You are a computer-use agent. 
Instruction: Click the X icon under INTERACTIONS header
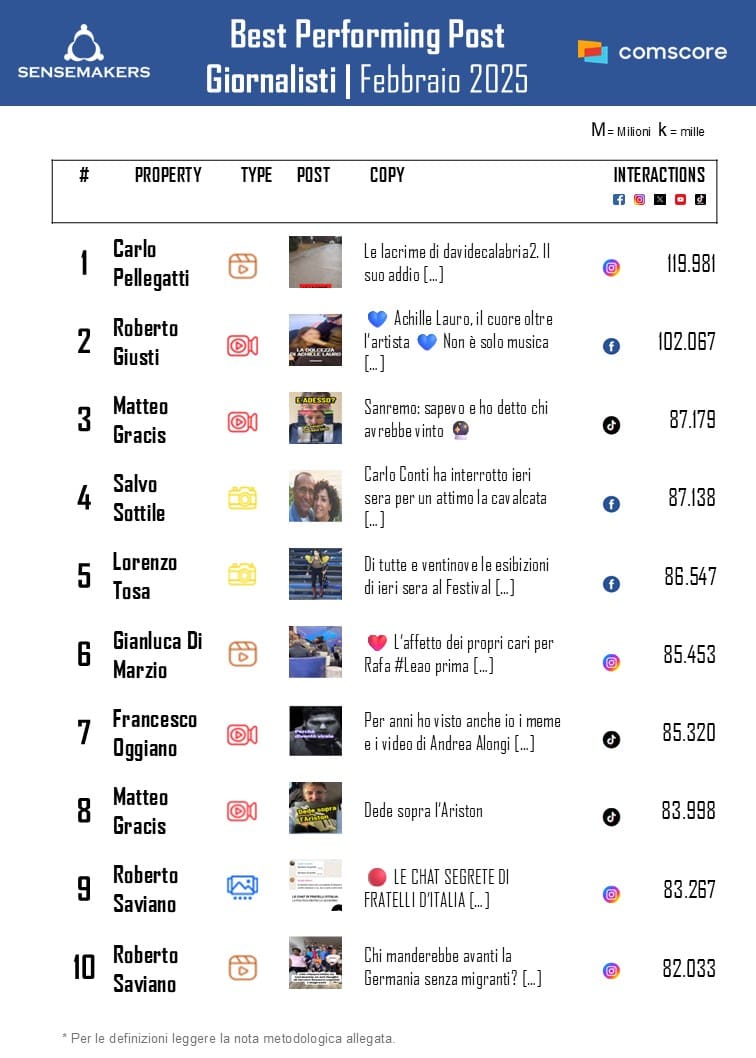(660, 199)
